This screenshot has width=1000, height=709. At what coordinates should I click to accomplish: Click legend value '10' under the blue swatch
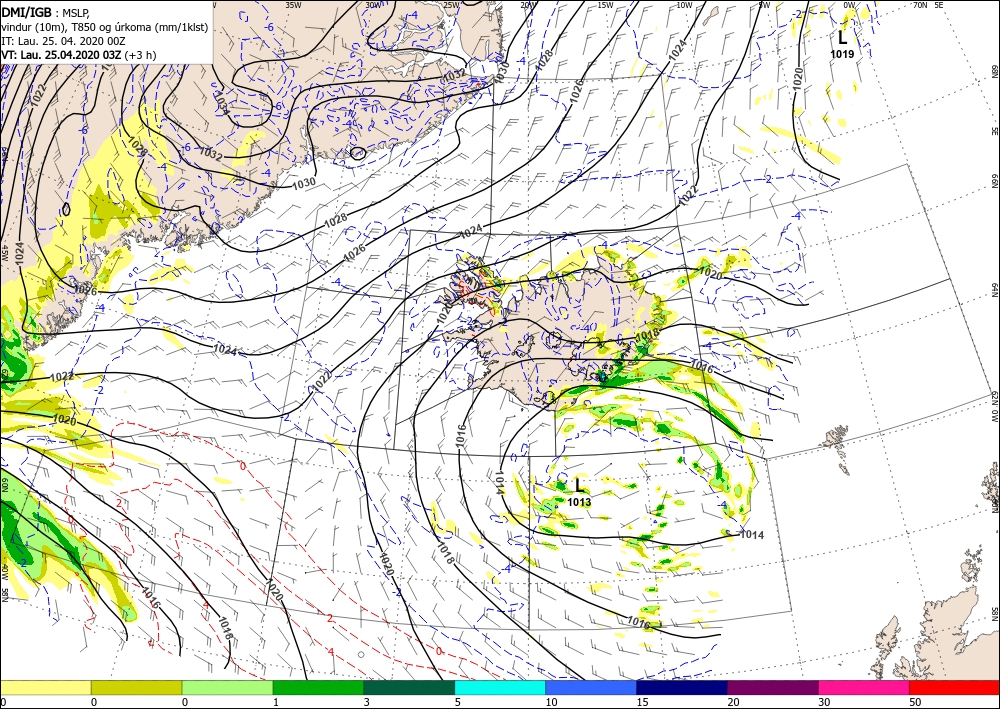551,703
